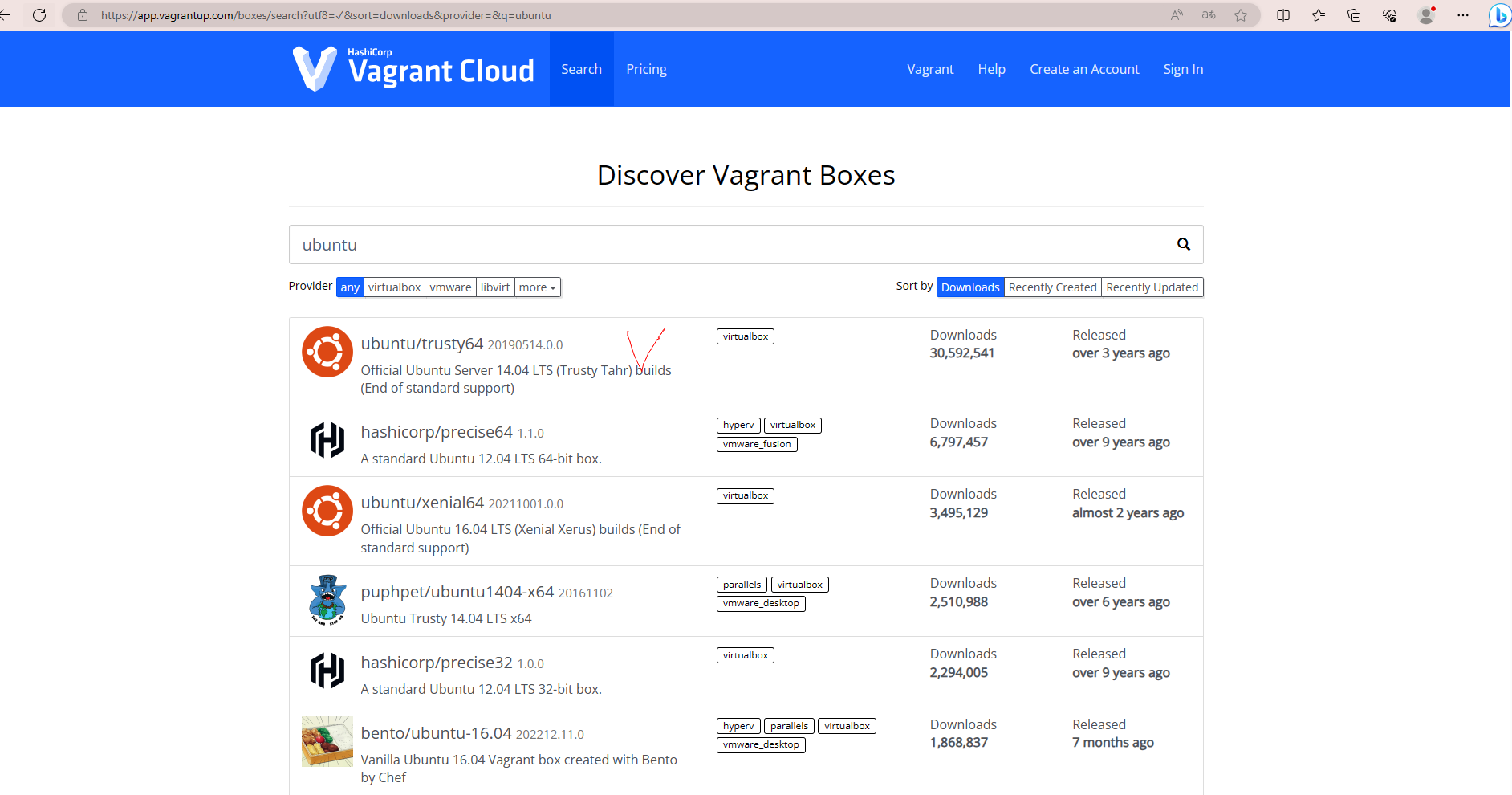Open the bento/ubuntu-16.04 box
The image size is (1512, 795).
pos(436,733)
